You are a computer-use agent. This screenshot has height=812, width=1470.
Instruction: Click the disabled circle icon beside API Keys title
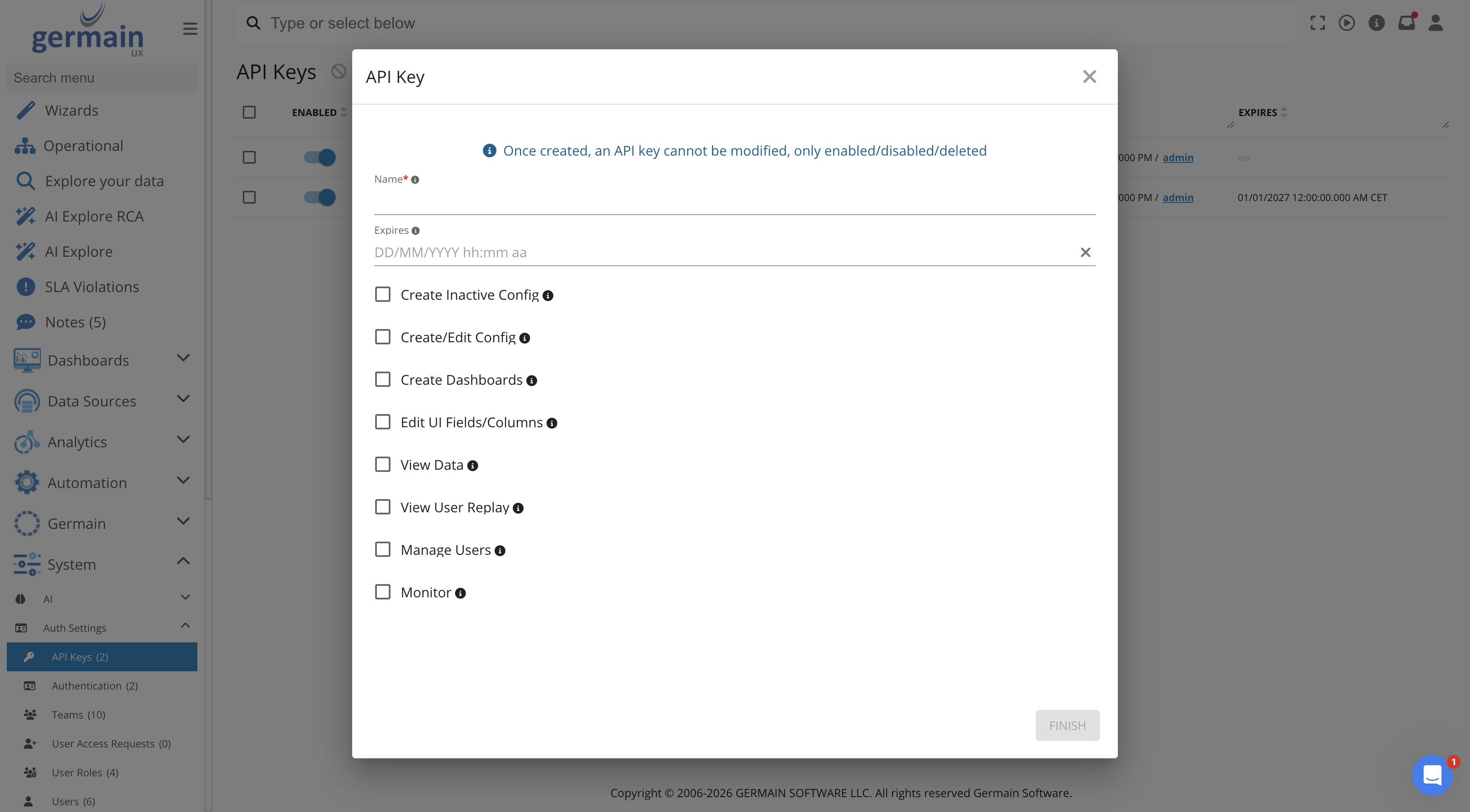(x=339, y=71)
